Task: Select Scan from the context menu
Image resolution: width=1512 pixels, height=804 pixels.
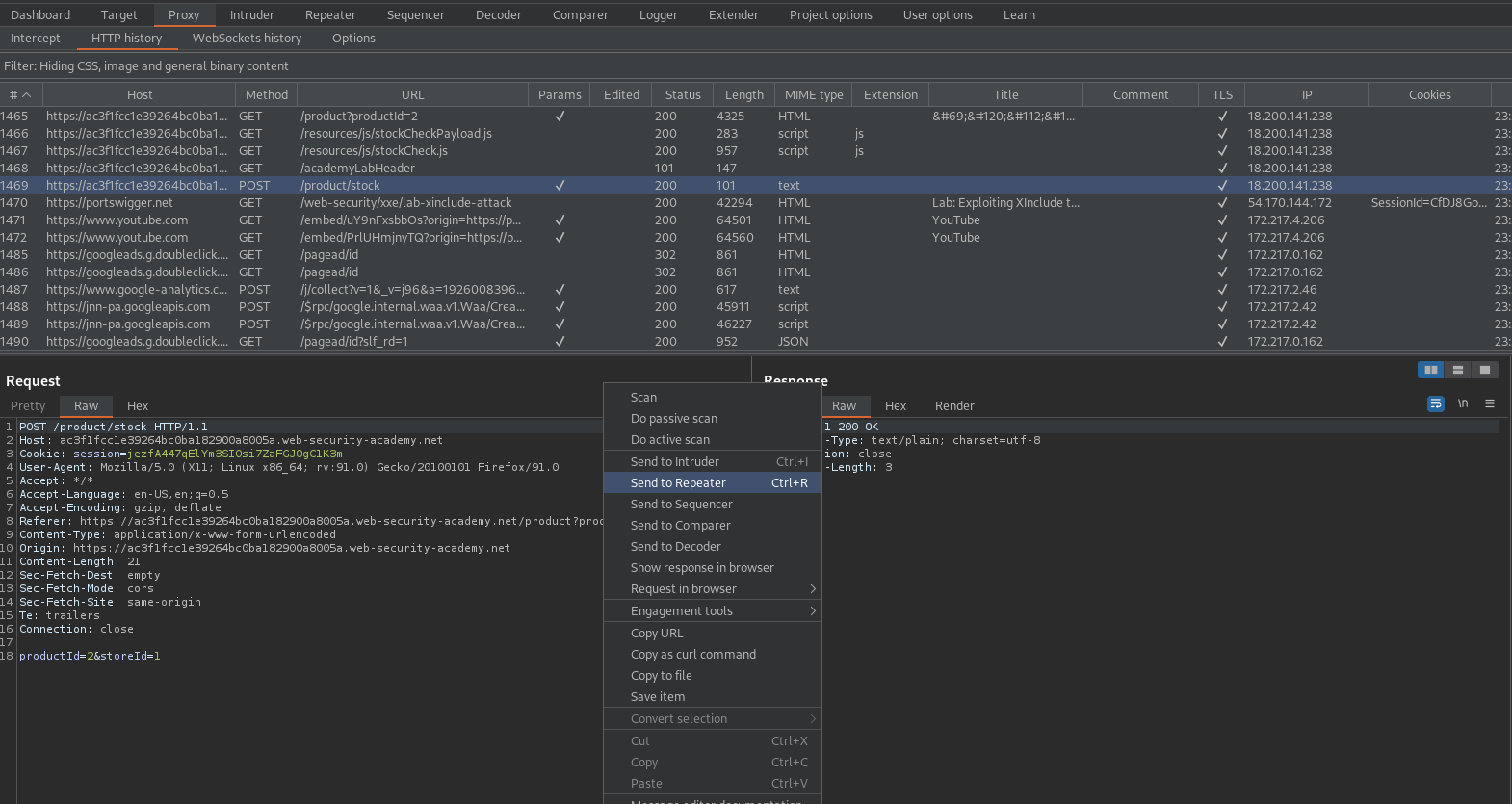Action: 713,398
